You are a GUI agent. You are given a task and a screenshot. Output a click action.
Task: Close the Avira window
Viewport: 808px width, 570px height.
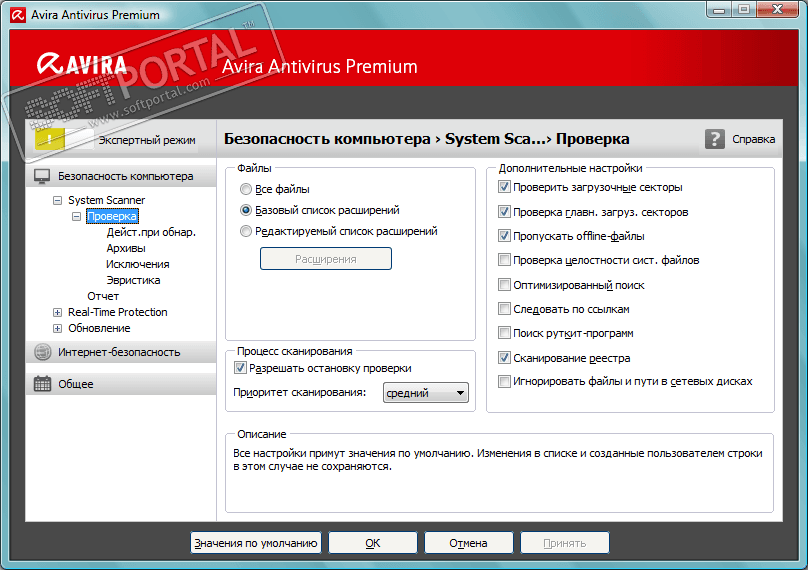(778, 10)
